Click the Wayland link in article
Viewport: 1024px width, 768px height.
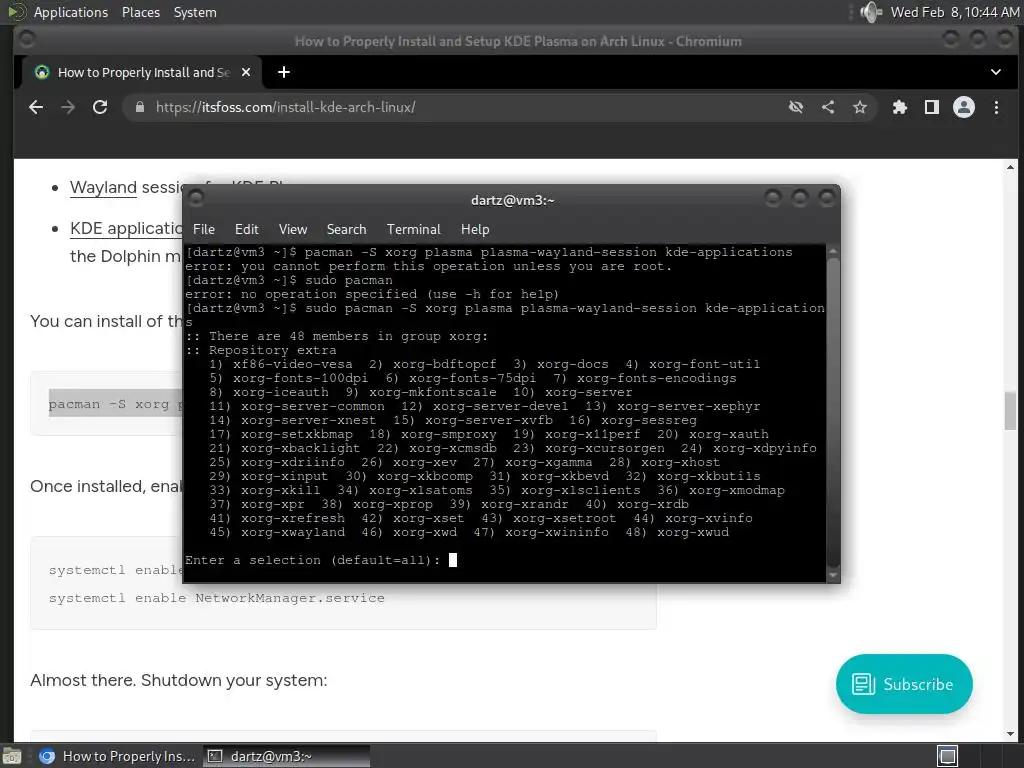tap(103, 187)
